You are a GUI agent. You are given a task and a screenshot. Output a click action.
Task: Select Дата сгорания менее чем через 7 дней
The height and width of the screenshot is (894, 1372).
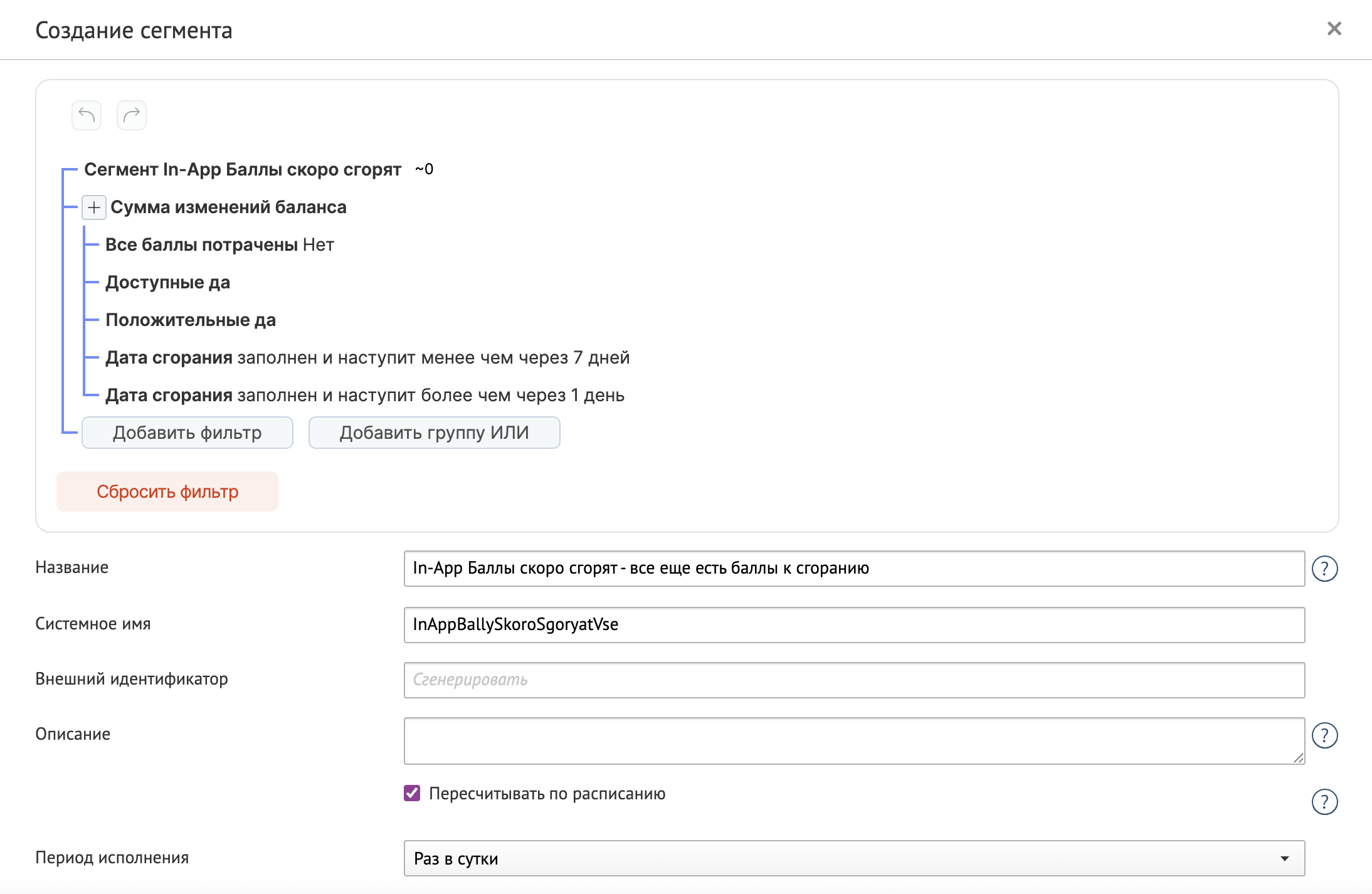click(x=367, y=357)
